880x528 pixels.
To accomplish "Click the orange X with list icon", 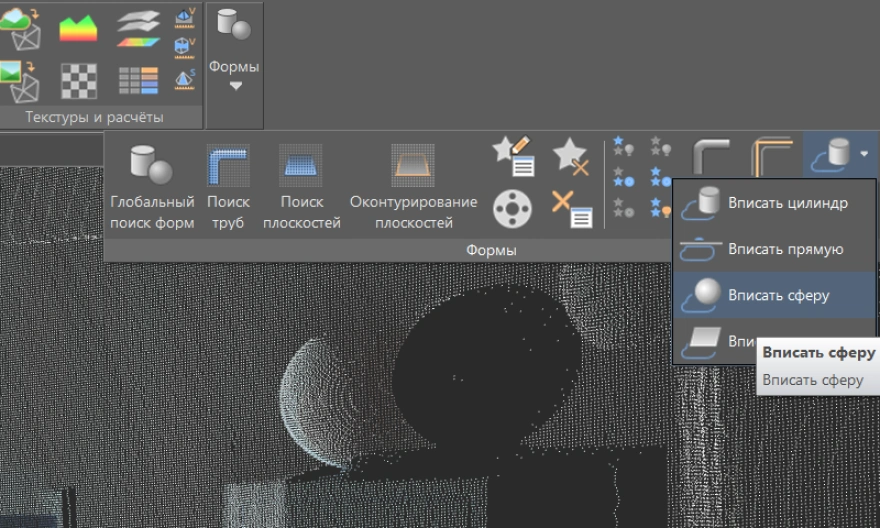I will point(572,209).
